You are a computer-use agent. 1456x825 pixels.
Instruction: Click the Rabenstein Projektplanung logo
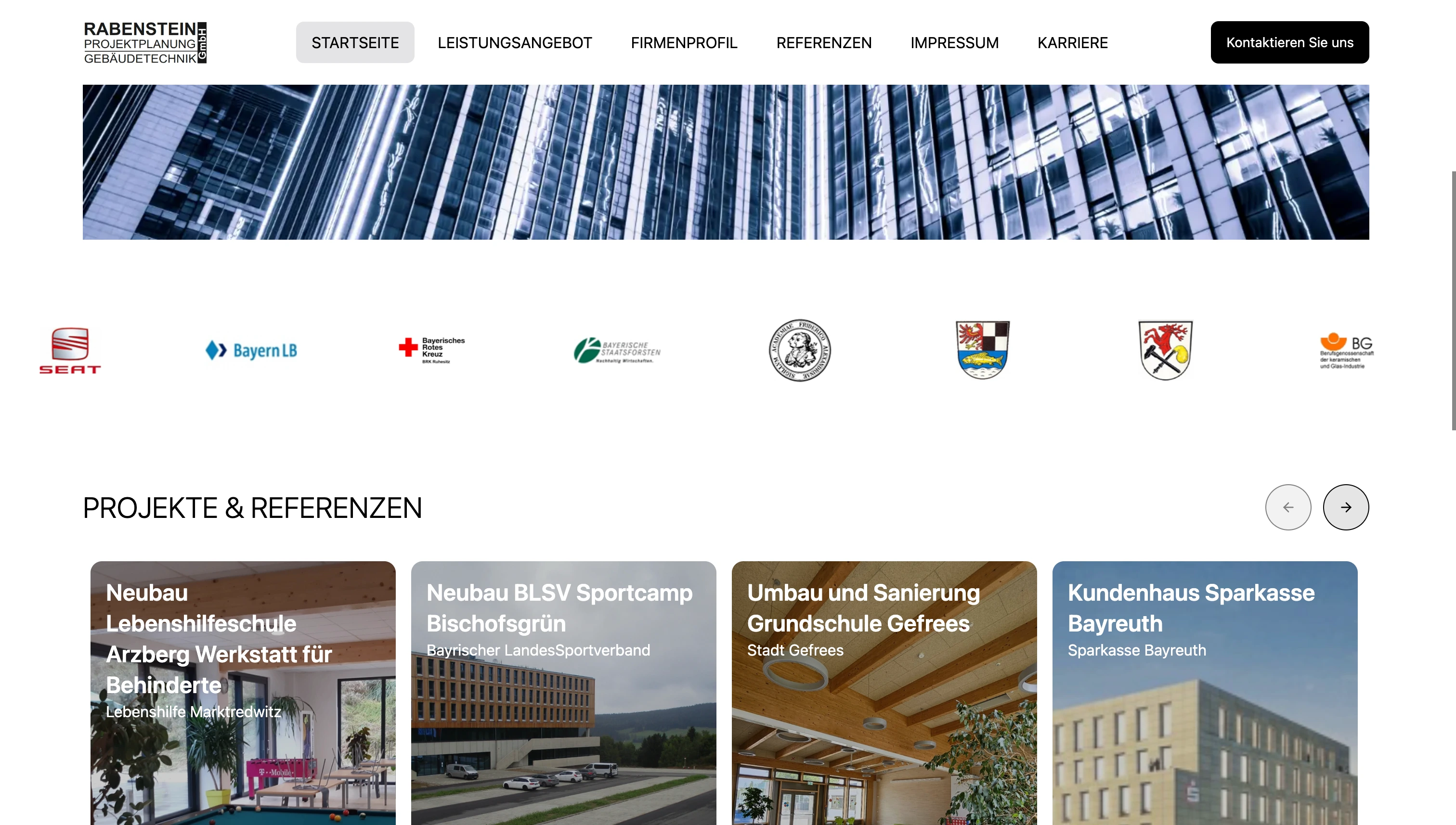click(x=145, y=42)
